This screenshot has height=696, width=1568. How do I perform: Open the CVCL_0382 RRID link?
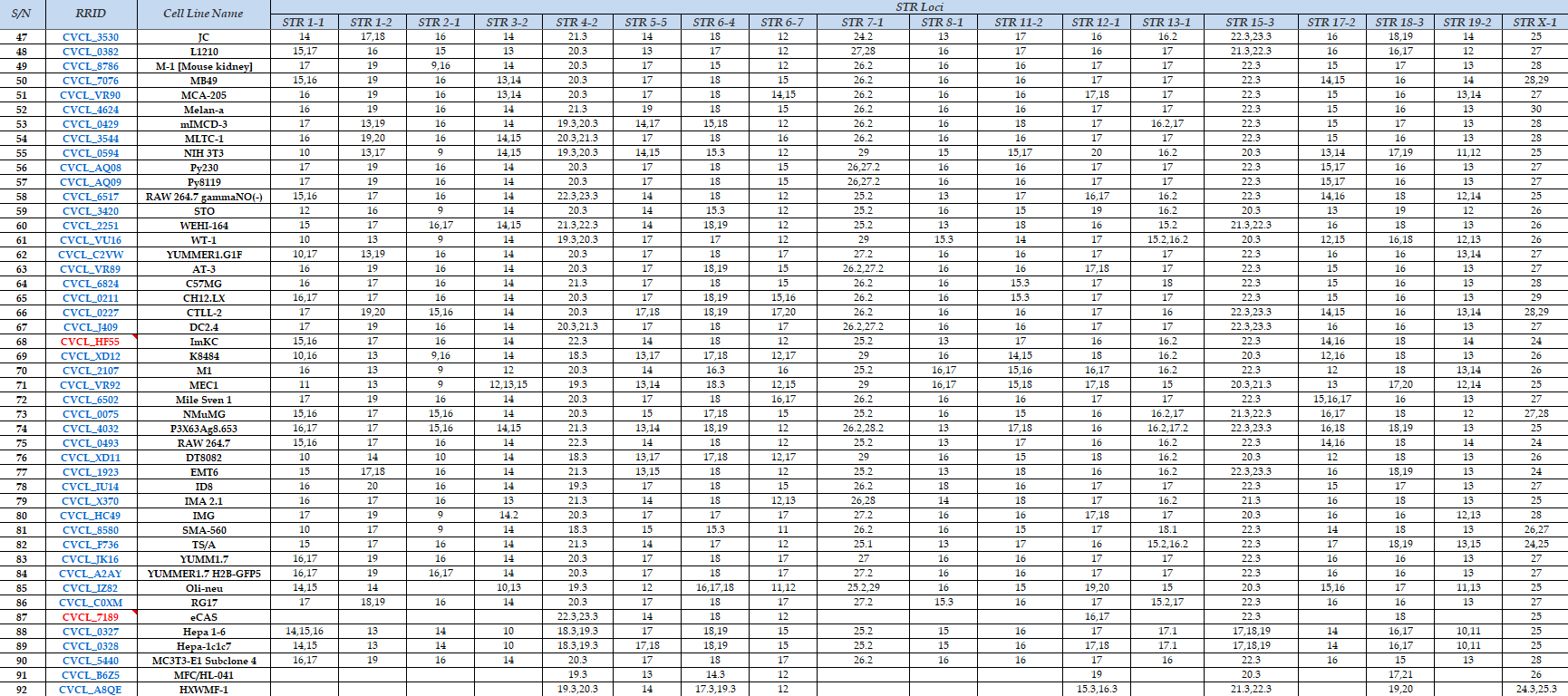click(91, 52)
